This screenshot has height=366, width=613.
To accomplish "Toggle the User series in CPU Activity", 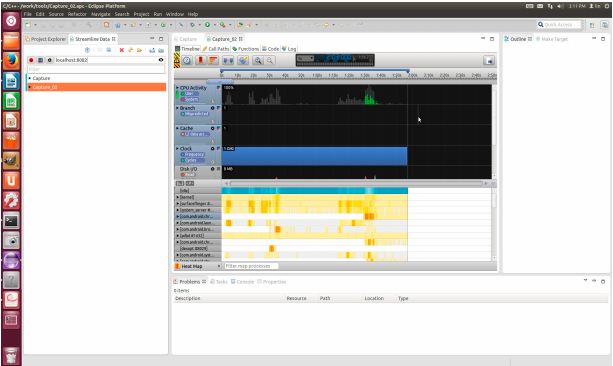I will (x=189, y=93).
